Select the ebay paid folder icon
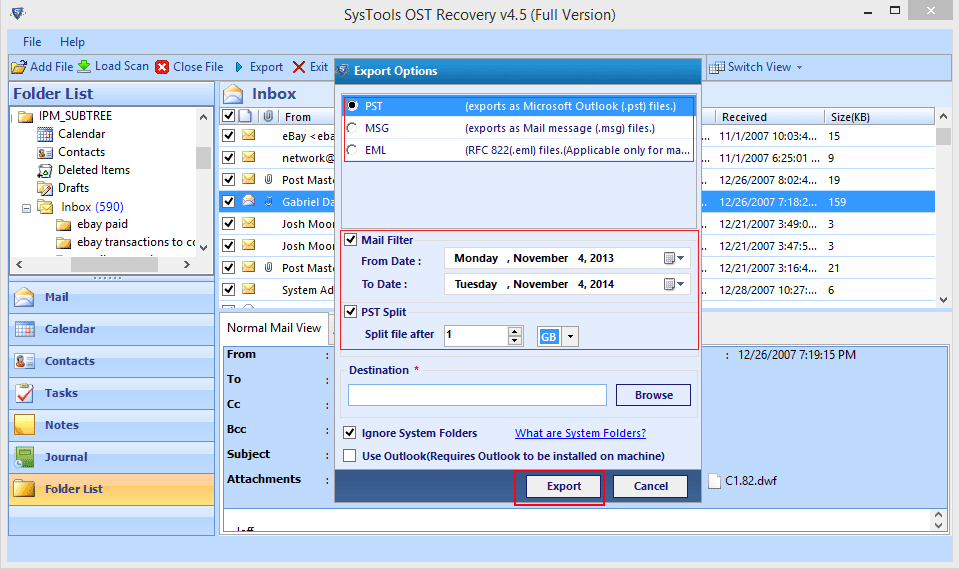The height and width of the screenshot is (569, 960). tap(64, 225)
